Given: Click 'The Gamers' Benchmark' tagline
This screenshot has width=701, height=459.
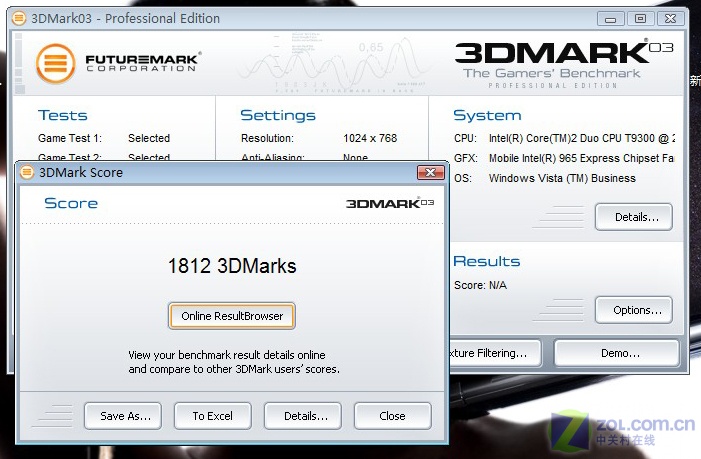Looking at the screenshot, I should (552, 73).
